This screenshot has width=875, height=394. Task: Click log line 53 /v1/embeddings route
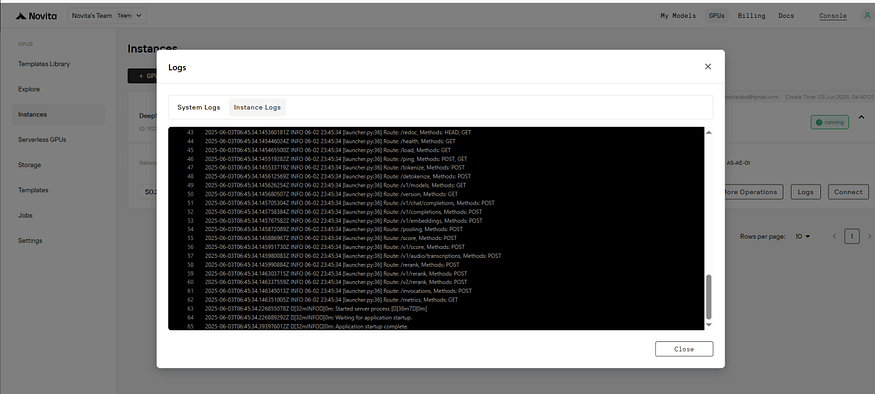344,221
